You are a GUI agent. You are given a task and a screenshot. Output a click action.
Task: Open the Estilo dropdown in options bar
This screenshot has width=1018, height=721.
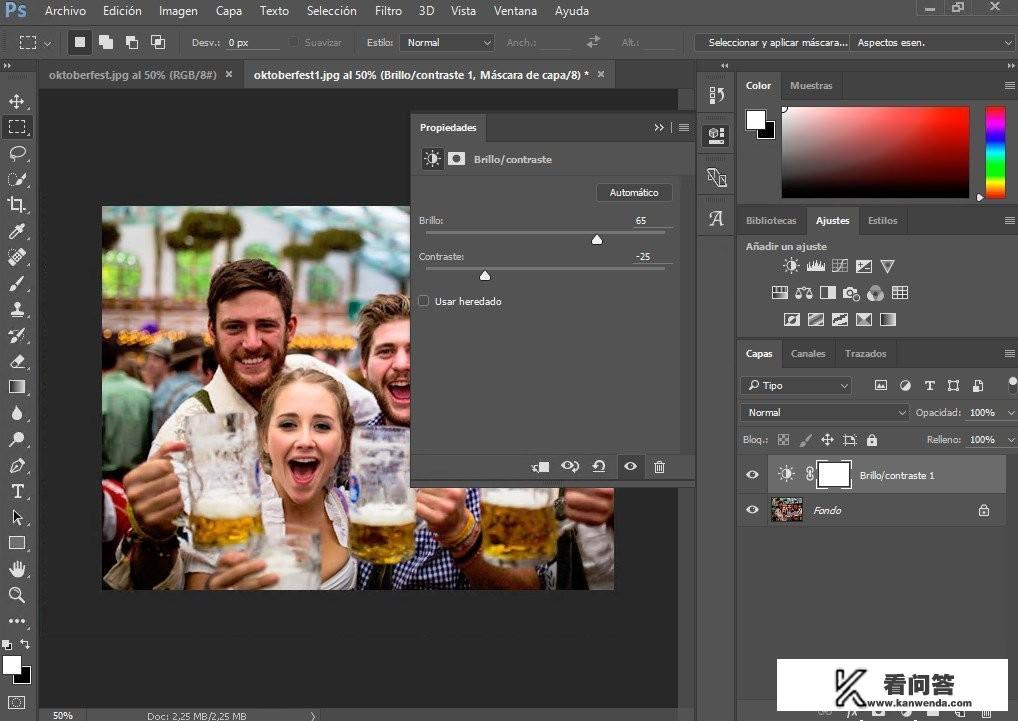click(x=447, y=43)
